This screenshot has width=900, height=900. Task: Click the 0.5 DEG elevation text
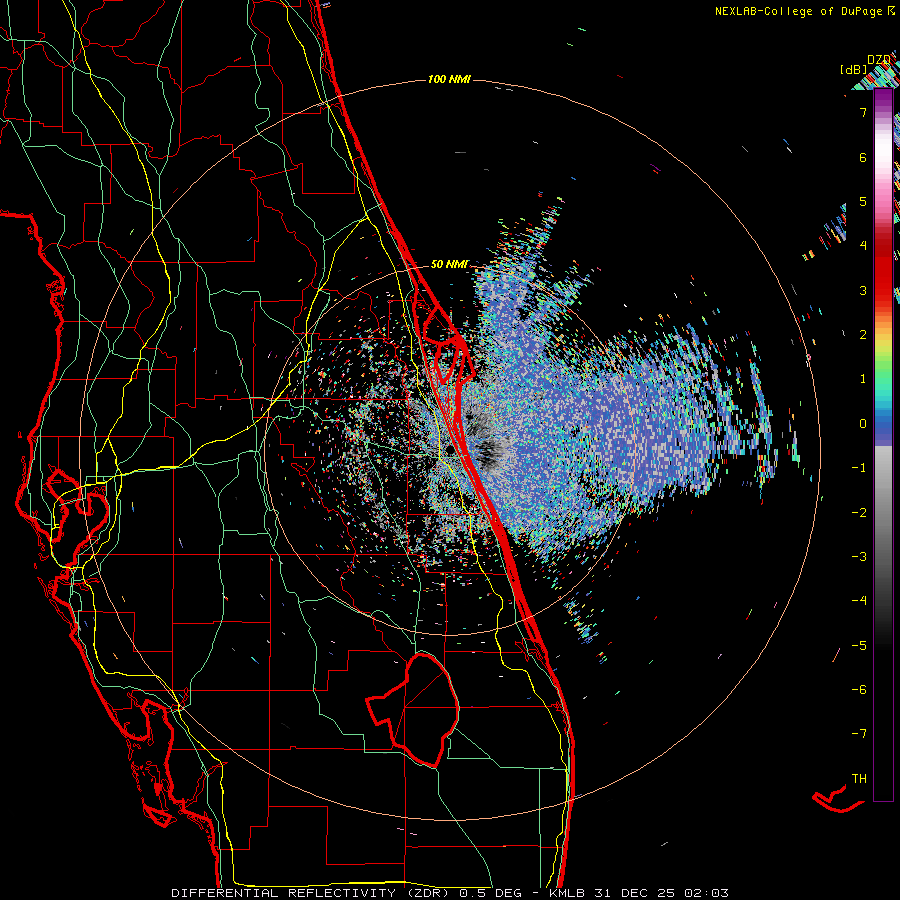point(491,893)
